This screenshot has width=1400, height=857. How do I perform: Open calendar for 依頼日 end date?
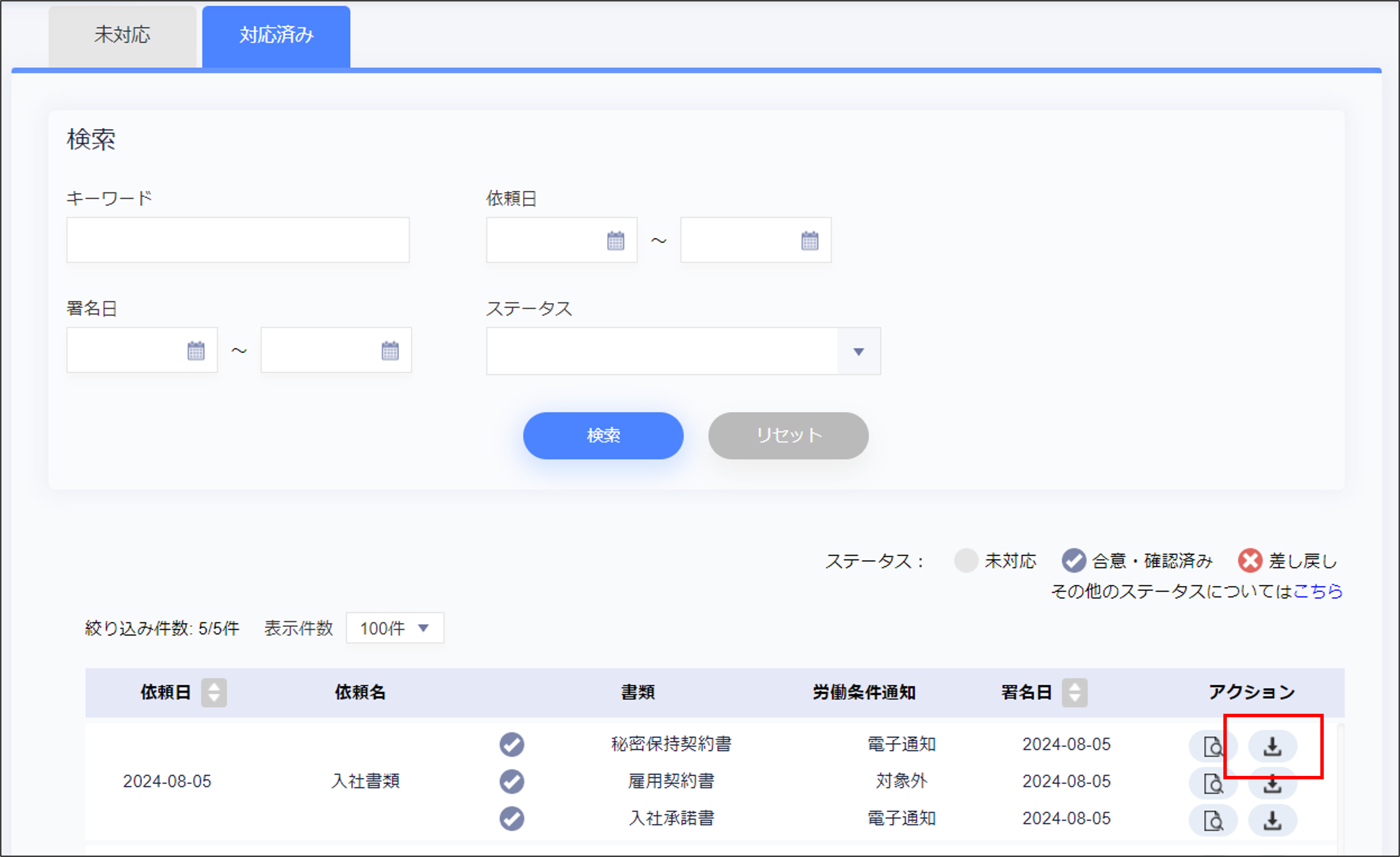[x=810, y=240]
